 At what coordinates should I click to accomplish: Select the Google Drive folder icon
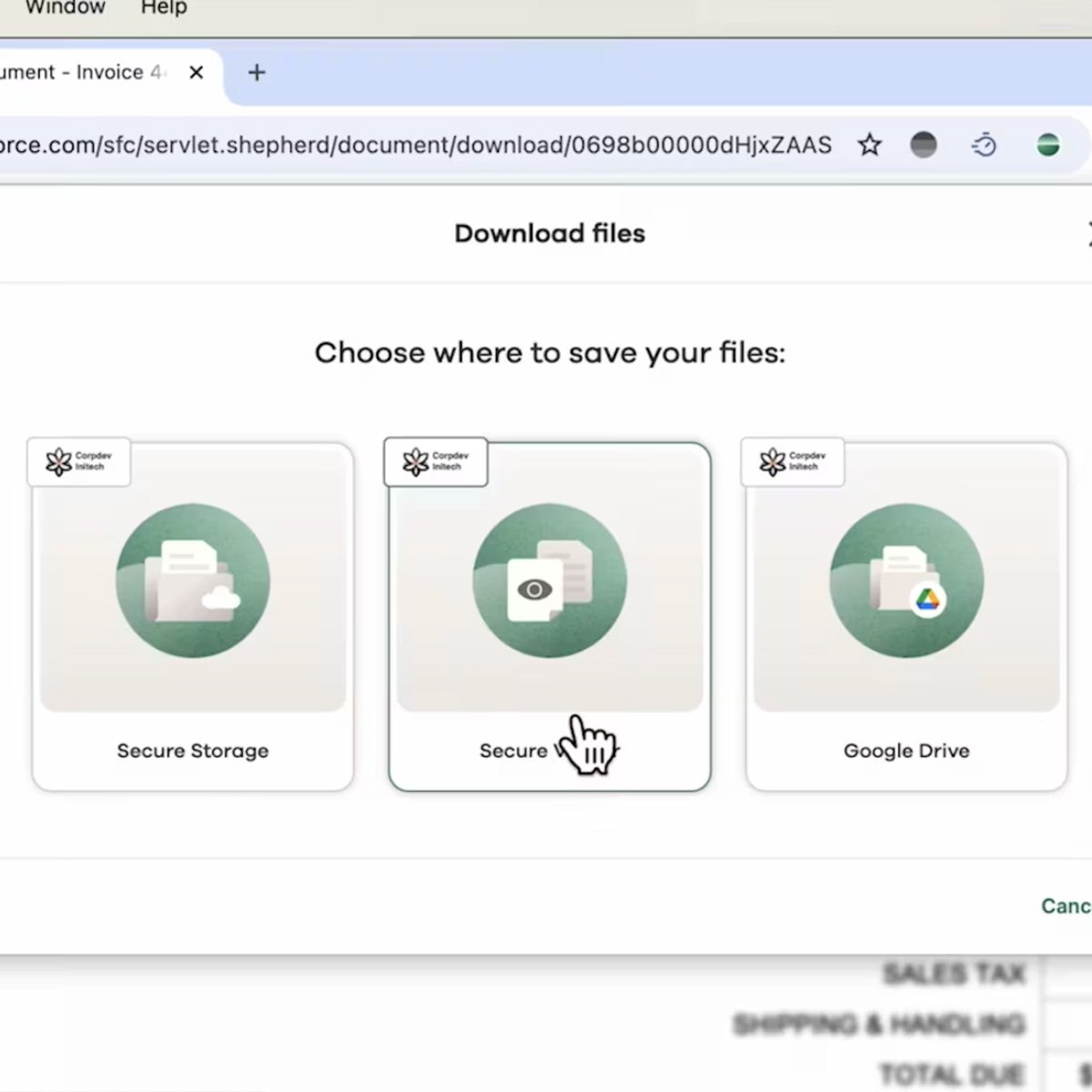(906, 581)
